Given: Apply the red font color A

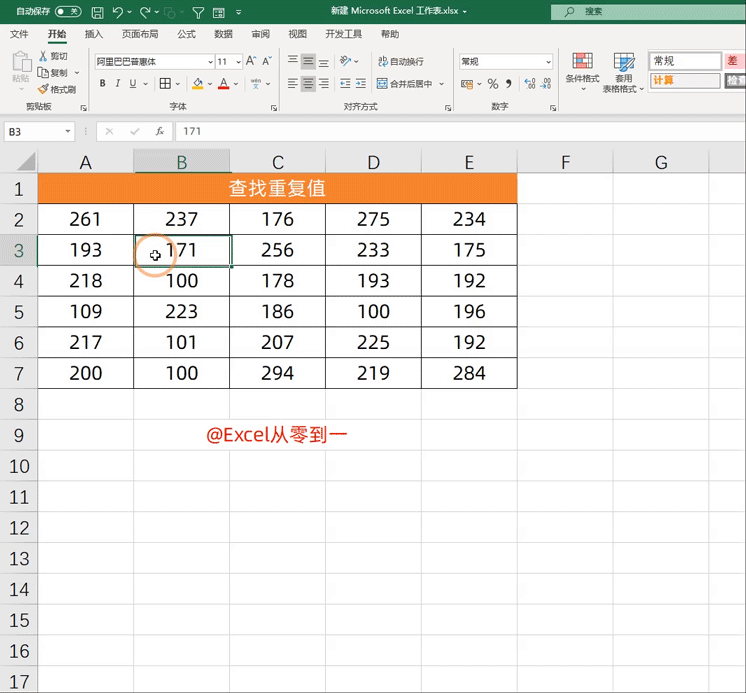Looking at the screenshot, I should click(223, 84).
